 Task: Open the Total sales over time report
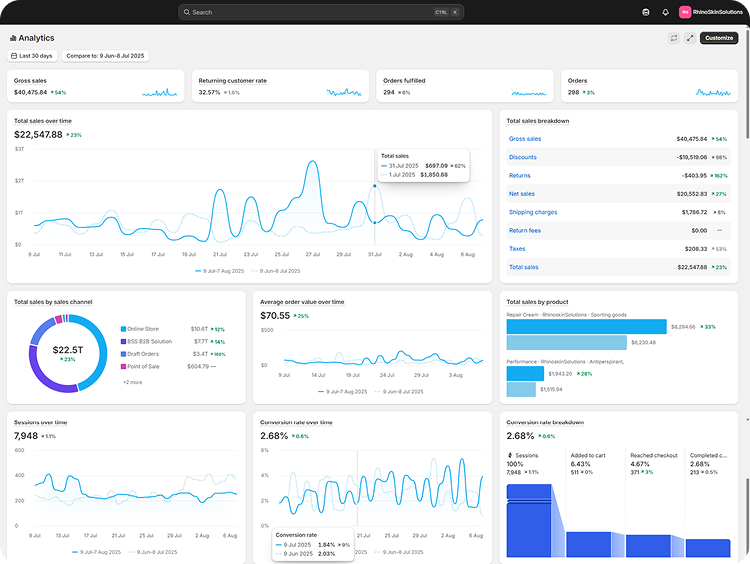(x=43, y=121)
